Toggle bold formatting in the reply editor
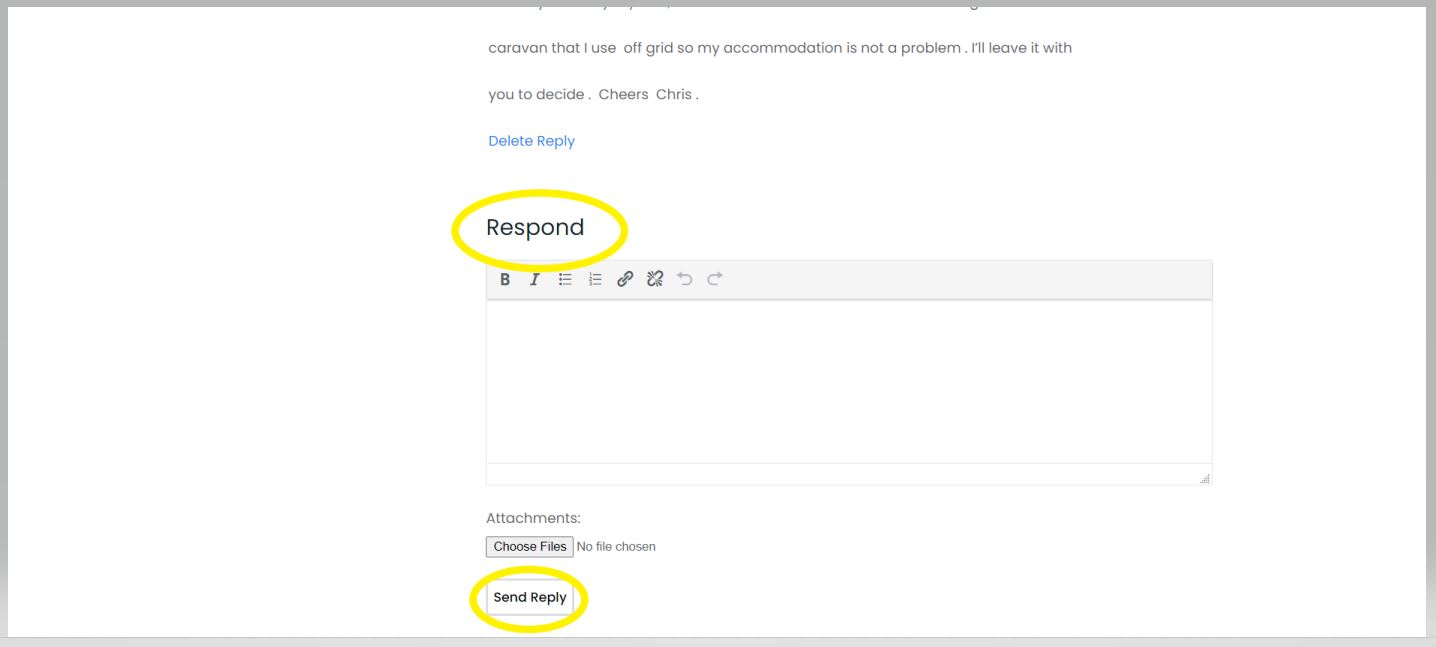Viewport: 1436px width, 647px height. (505, 280)
